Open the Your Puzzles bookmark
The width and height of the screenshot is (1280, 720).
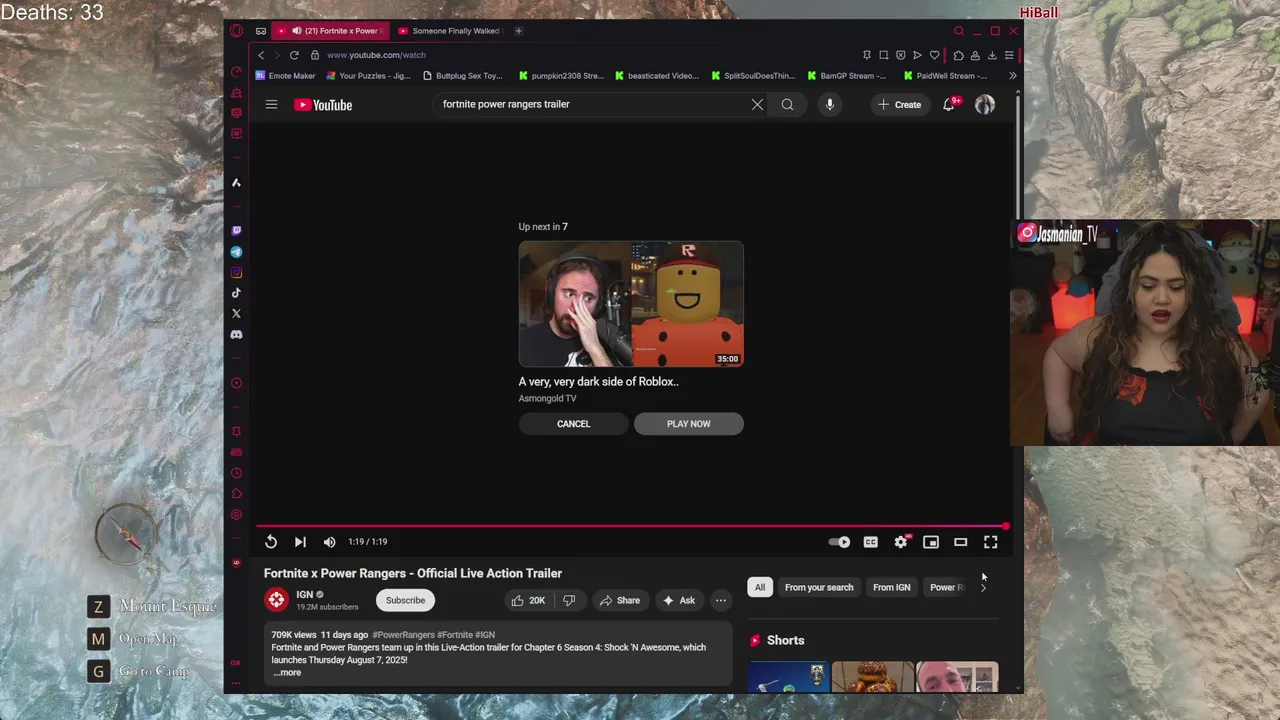coord(367,75)
